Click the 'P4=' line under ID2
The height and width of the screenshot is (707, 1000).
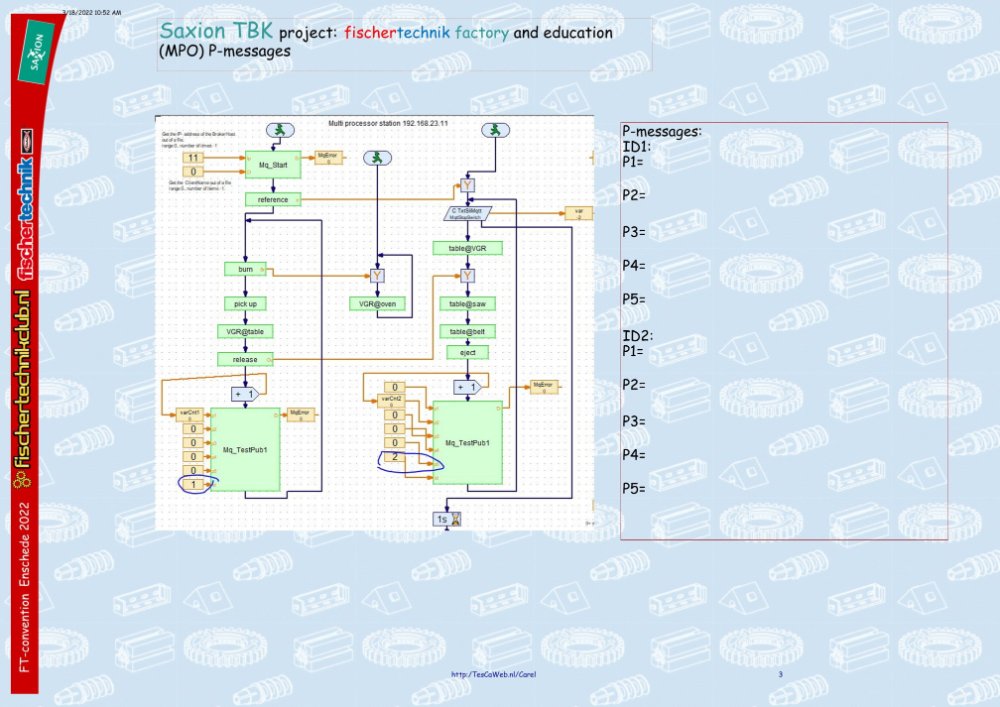[634, 455]
